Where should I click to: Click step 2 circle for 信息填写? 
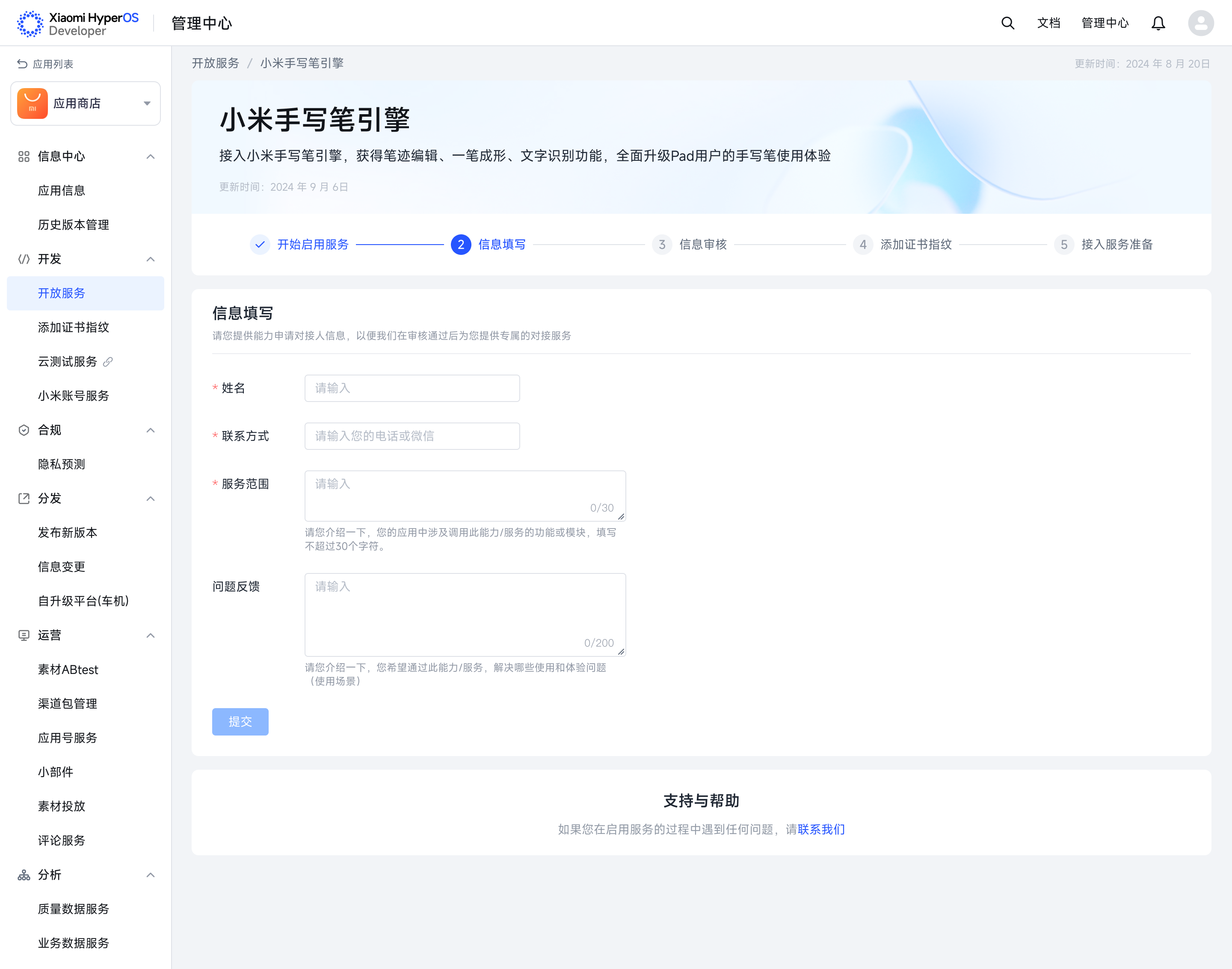[x=461, y=245]
